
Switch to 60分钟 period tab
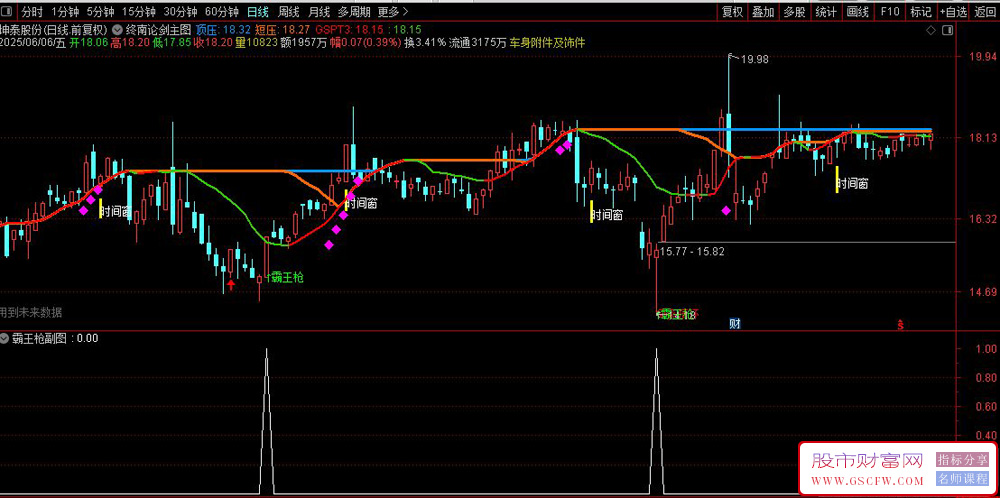pyautogui.click(x=221, y=11)
